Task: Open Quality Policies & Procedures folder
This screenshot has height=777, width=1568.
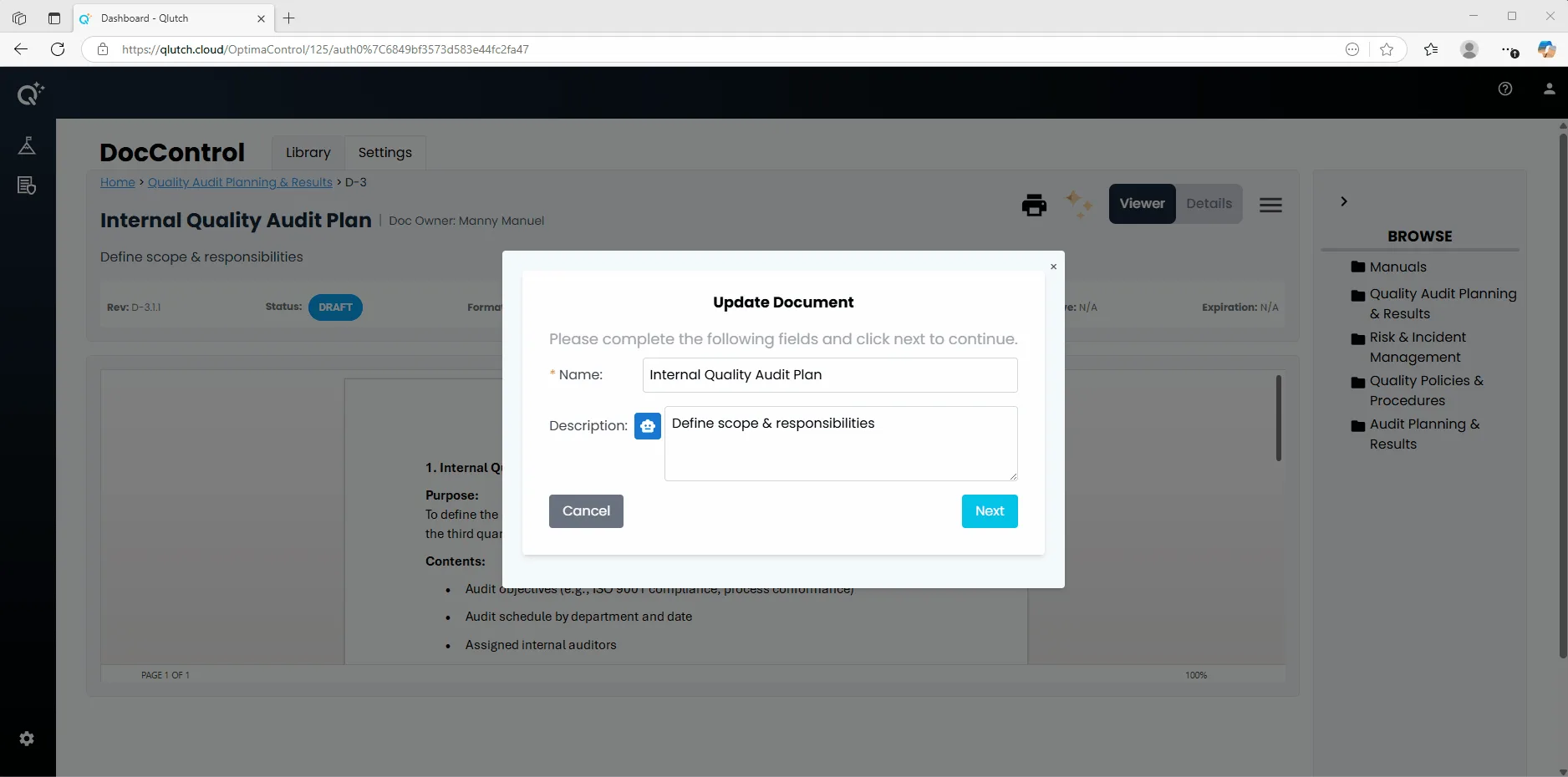Action: tap(1418, 391)
